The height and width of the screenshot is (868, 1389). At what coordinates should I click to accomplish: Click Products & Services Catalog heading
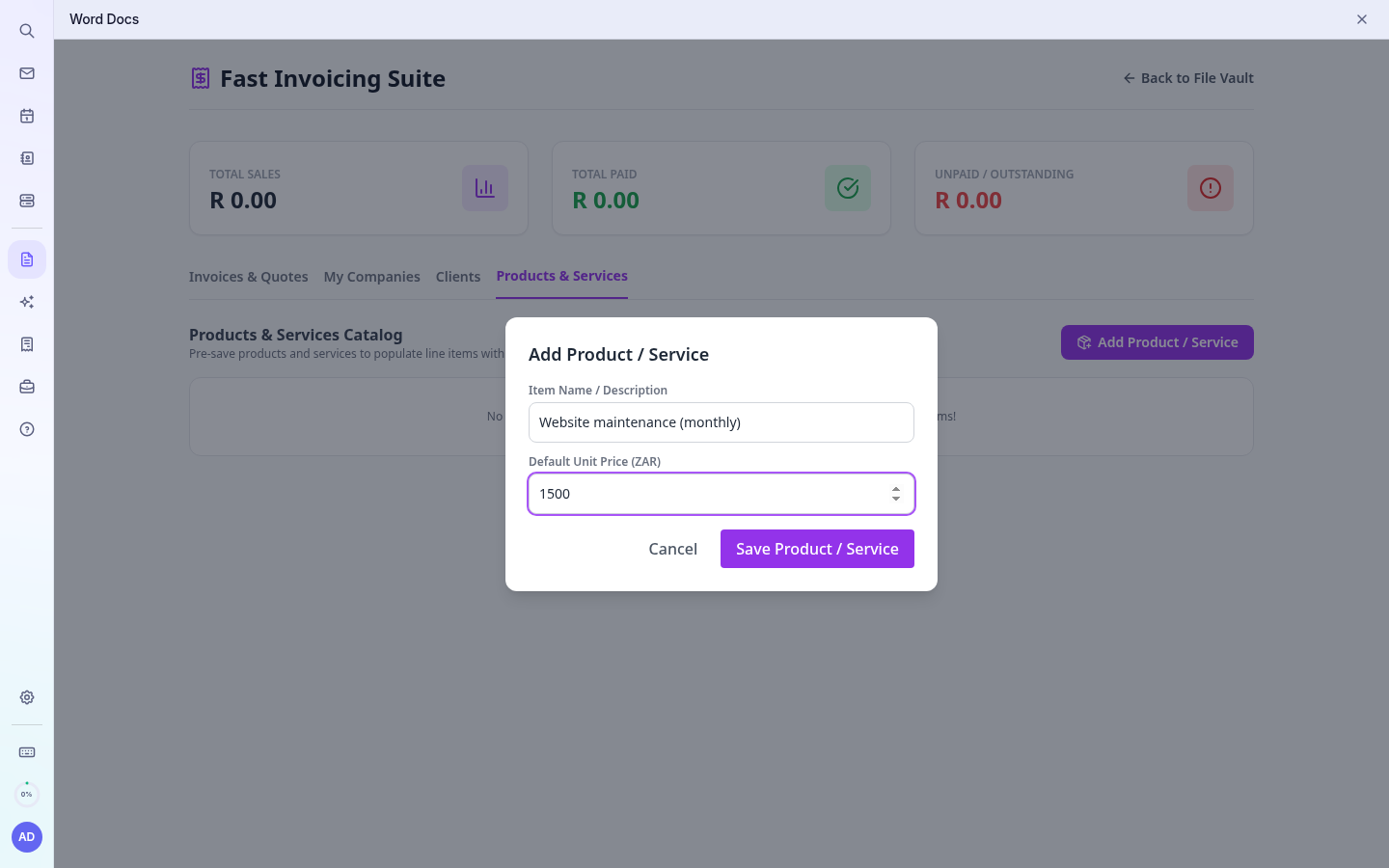(296, 335)
